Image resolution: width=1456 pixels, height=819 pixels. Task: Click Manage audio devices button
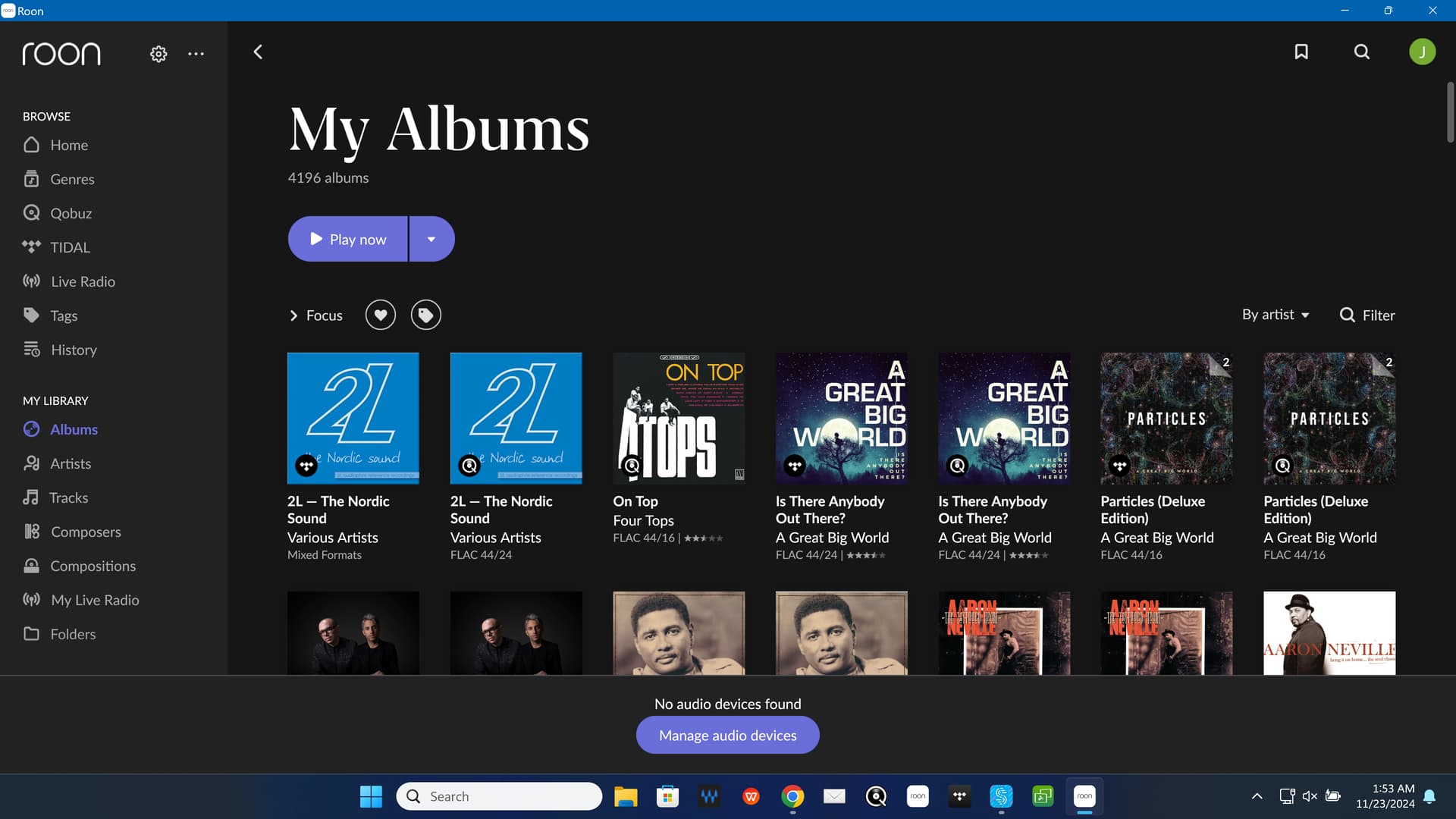pos(728,735)
